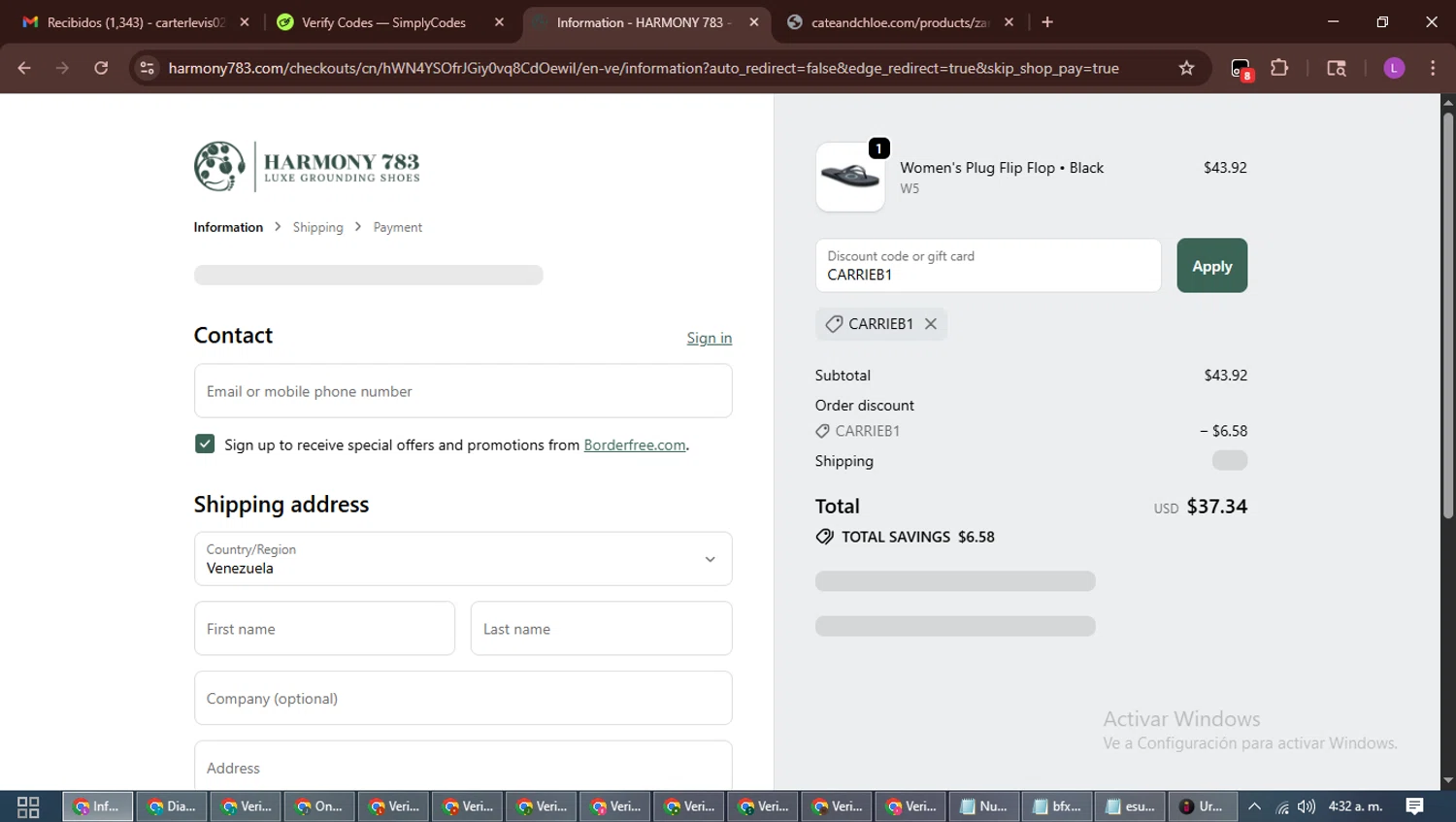Screen dimensions: 1456x822
Task: Go to the Shipping breadcrumb step
Action: [x=317, y=227]
